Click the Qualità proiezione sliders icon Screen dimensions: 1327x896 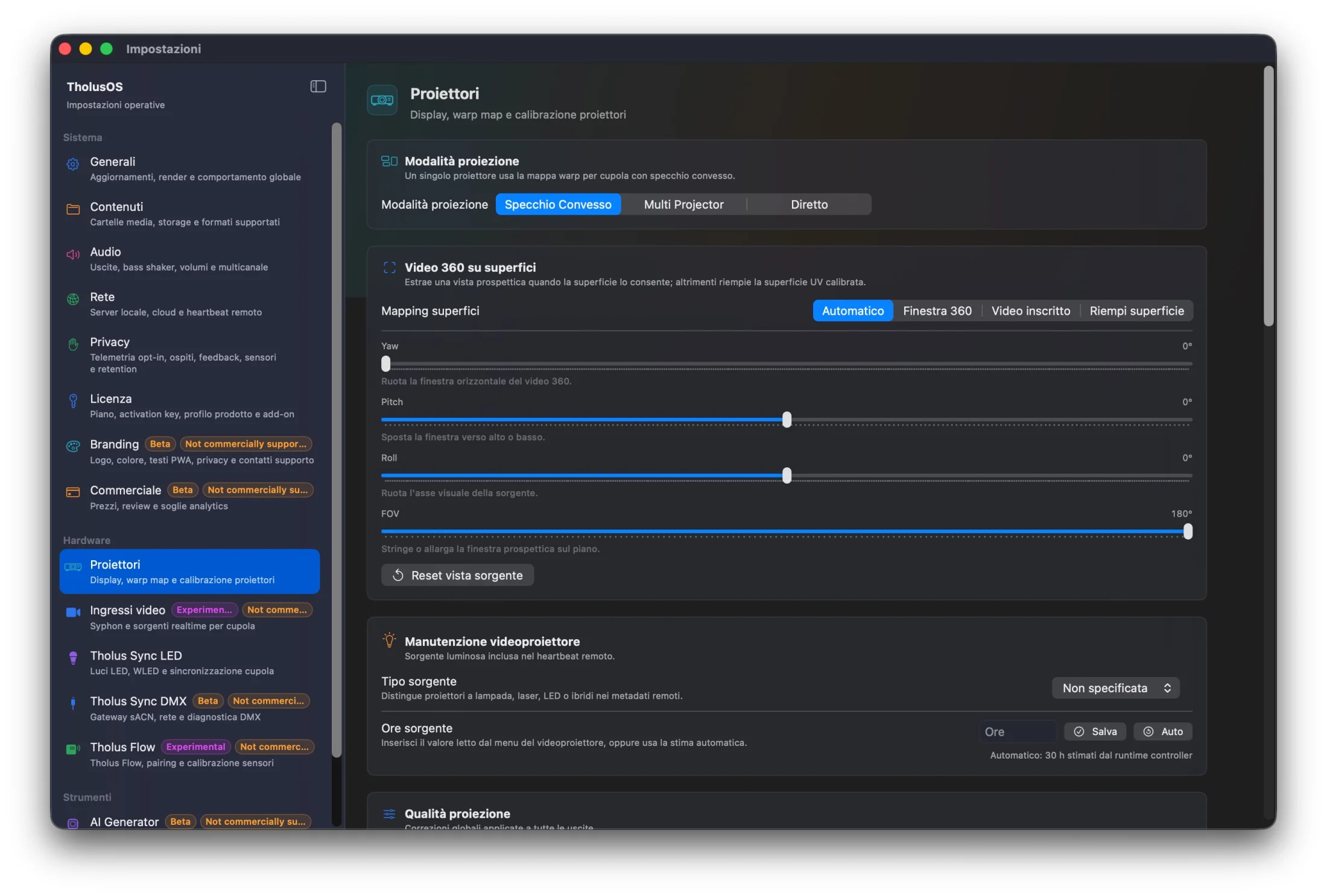(389, 814)
